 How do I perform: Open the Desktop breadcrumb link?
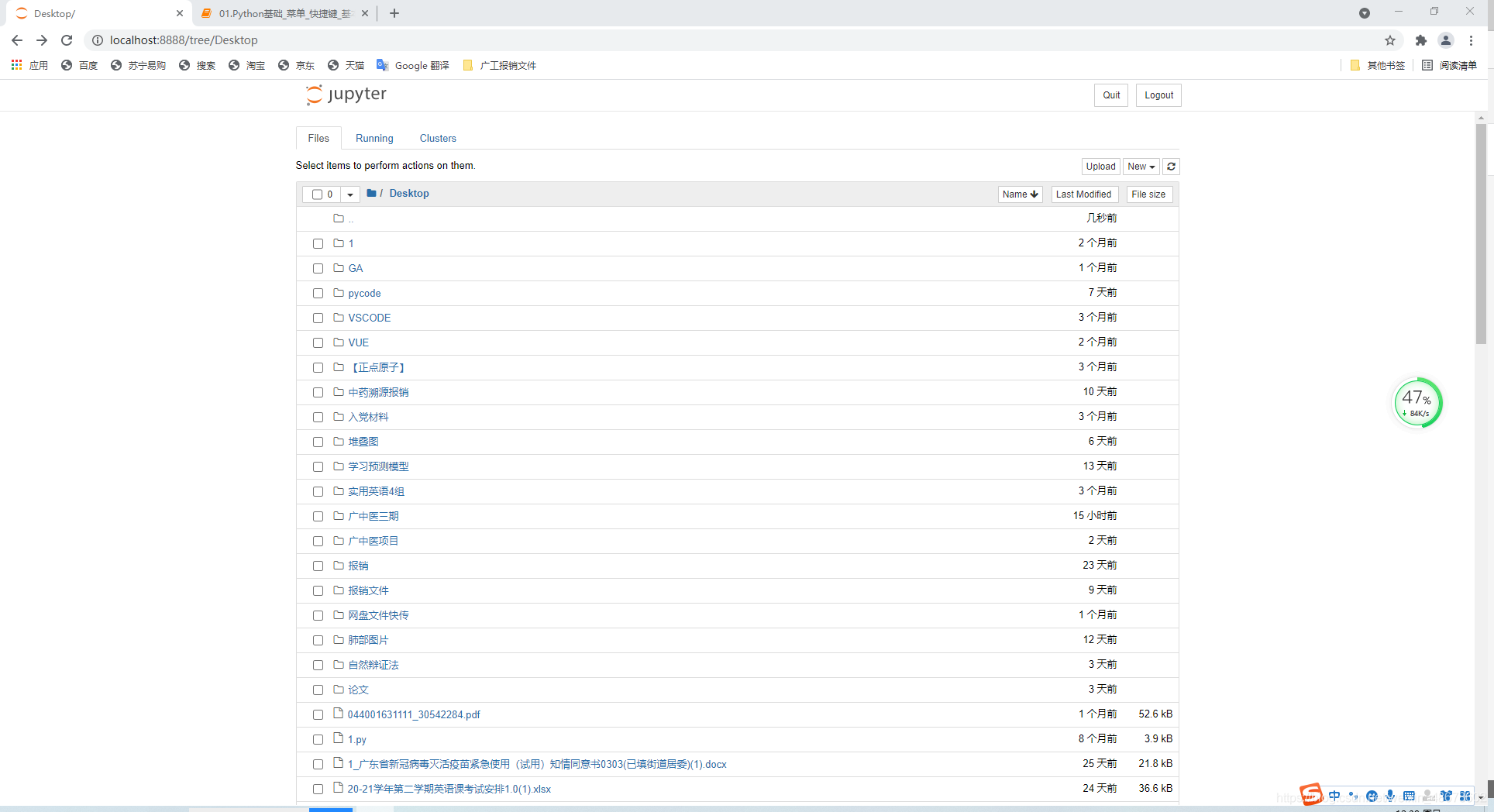coord(409,194)
